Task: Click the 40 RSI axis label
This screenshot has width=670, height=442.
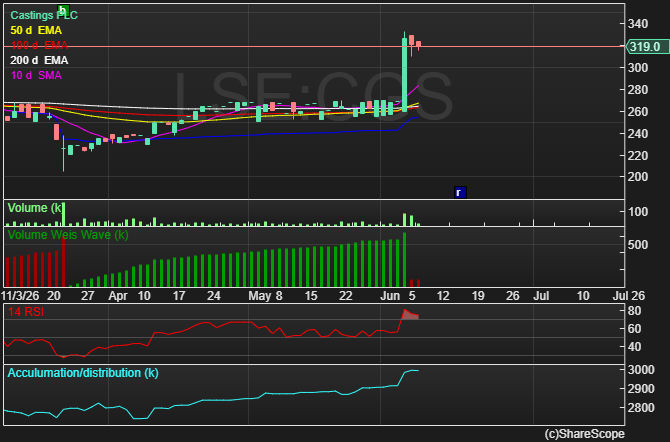Action: pyautogui.click(x=635, y=347)
